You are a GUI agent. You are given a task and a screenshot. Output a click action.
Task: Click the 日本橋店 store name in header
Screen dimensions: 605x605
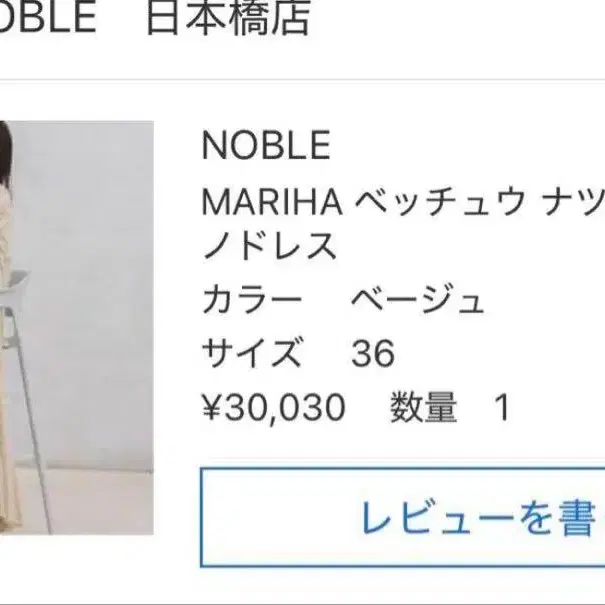pos(229,18)
